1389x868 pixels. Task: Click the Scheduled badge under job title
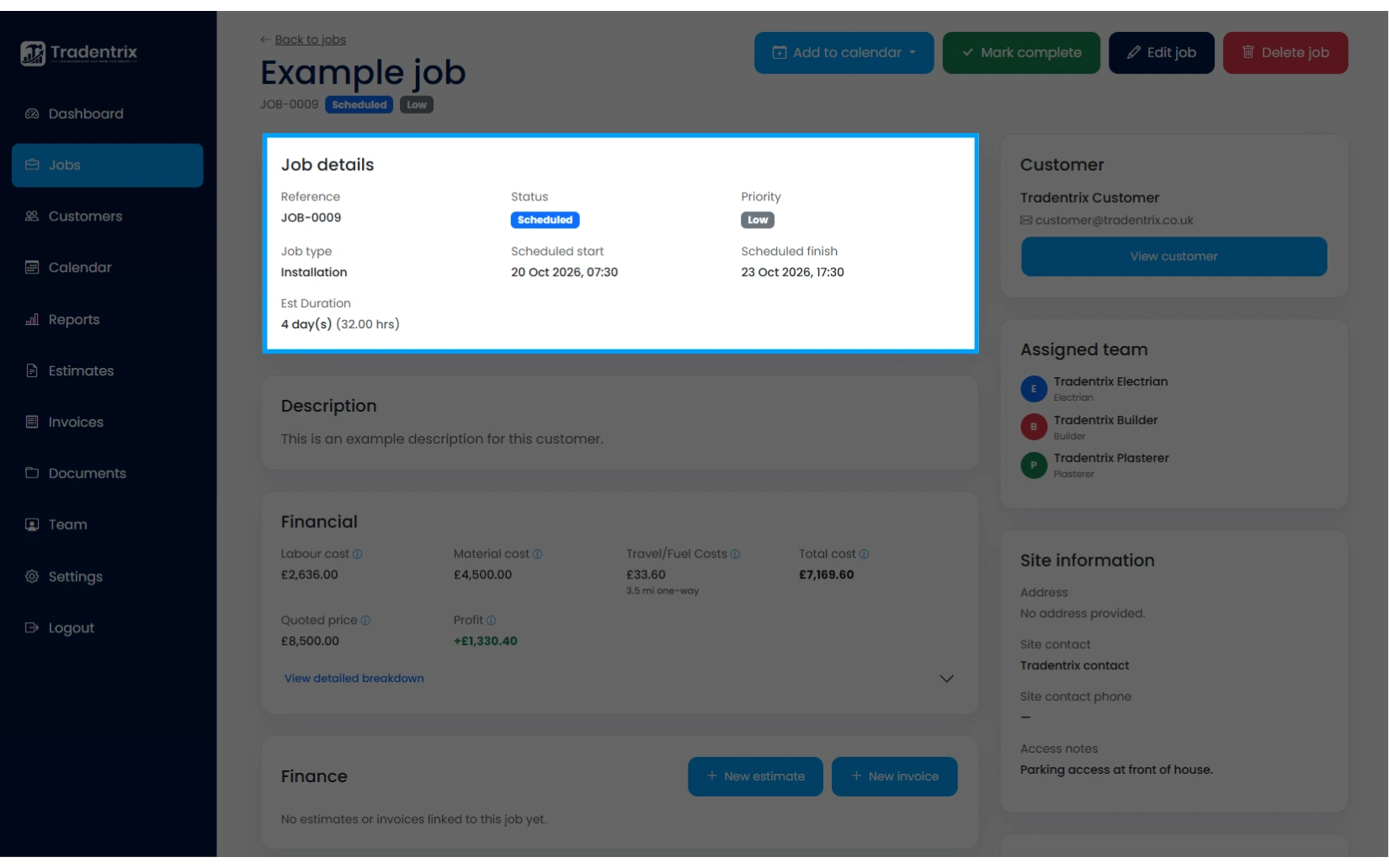[359, 105]
